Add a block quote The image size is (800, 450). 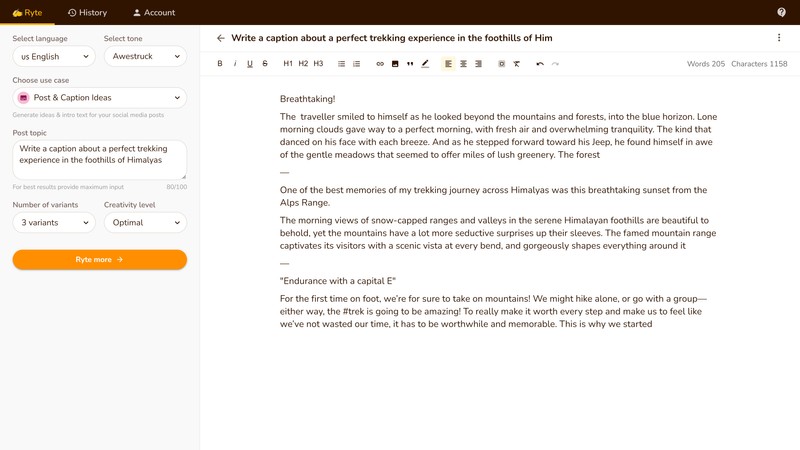[410, 64]
